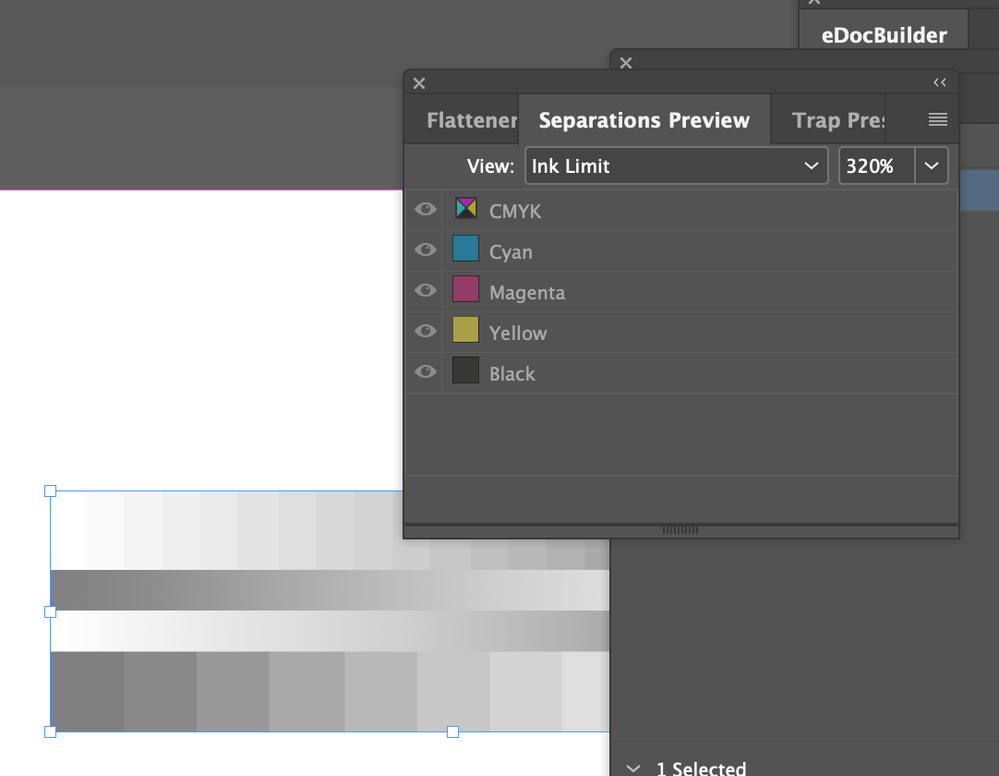Click the left-middle selection handle
This screenshot has height=776, width=999.
(x=50, y=612)
